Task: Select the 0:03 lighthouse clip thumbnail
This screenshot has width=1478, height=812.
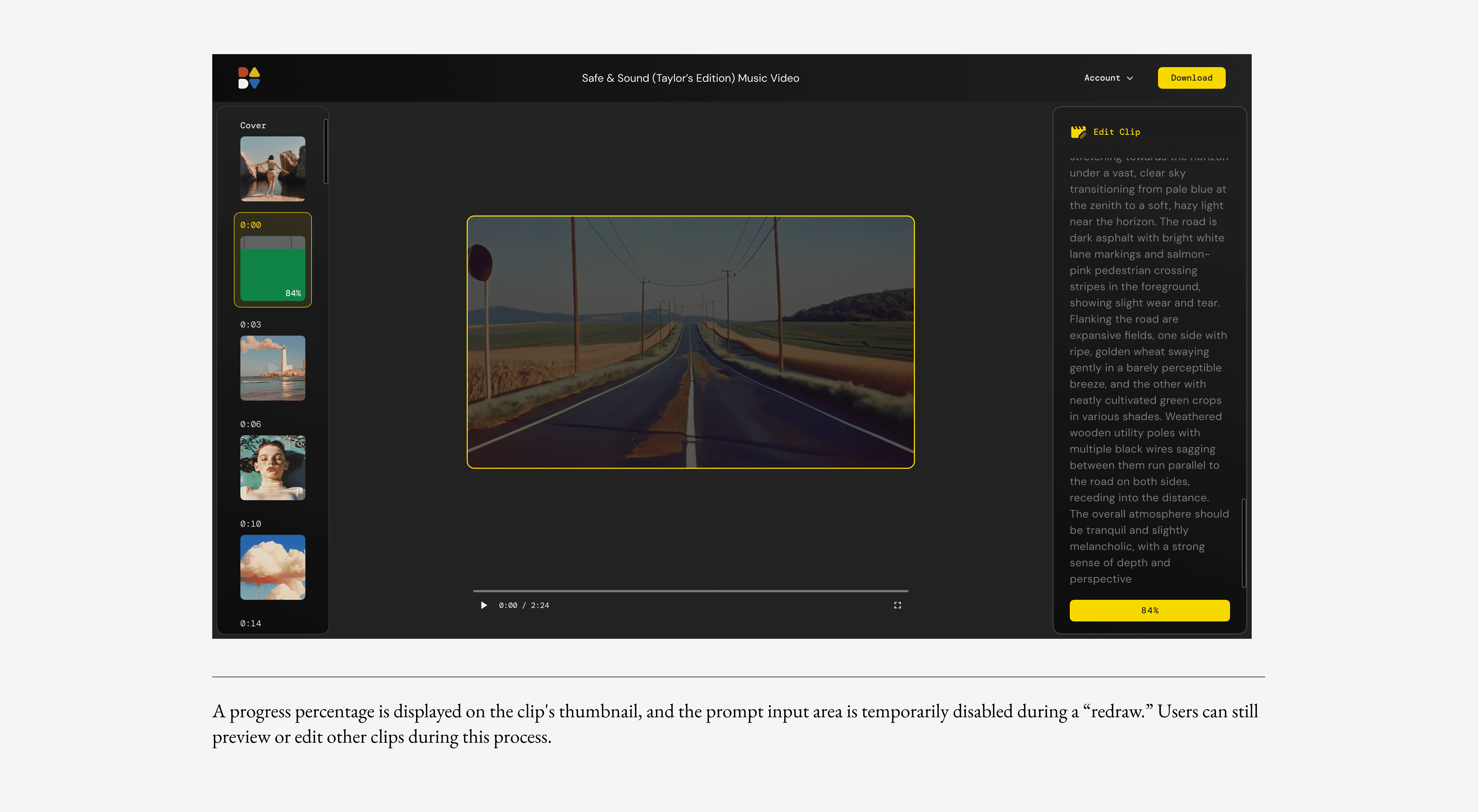Action: 273,368
